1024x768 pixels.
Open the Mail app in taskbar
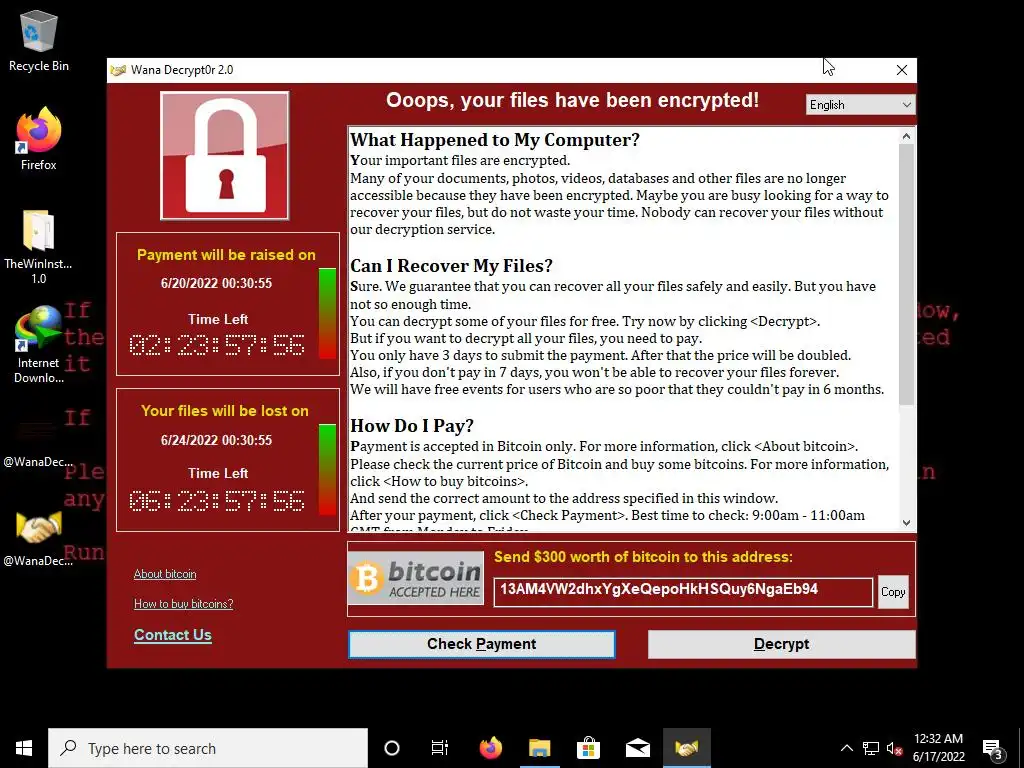[x=637, y=748]
